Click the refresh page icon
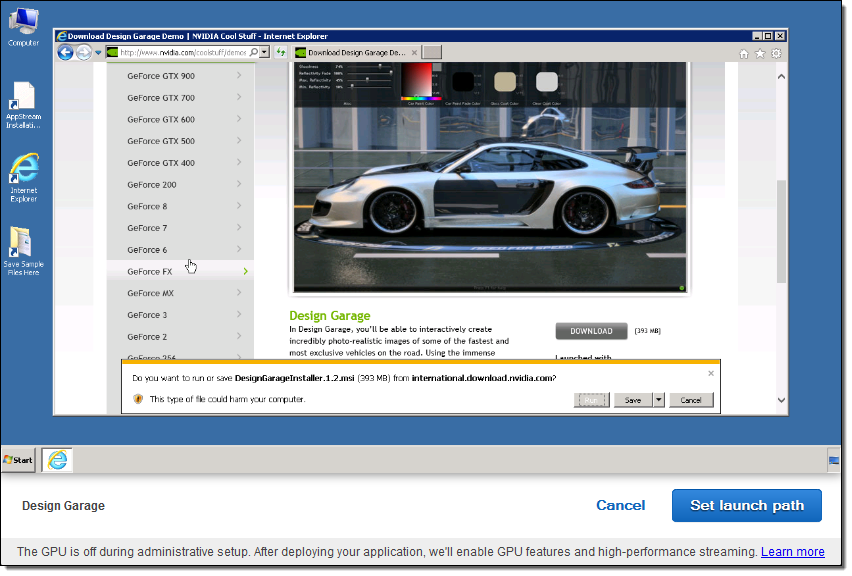Viewport: 852px width, 576px height. click(280, 52)
